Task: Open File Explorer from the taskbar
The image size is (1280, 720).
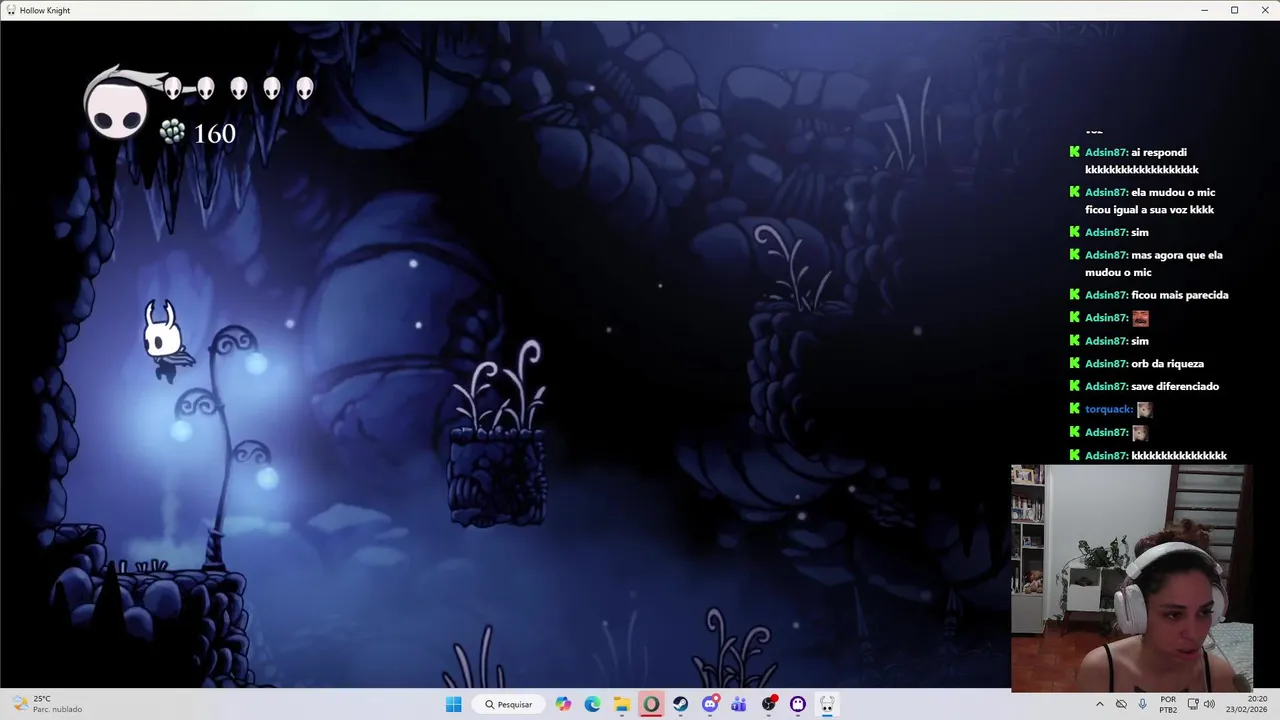Action: click(x=621, y=704)
